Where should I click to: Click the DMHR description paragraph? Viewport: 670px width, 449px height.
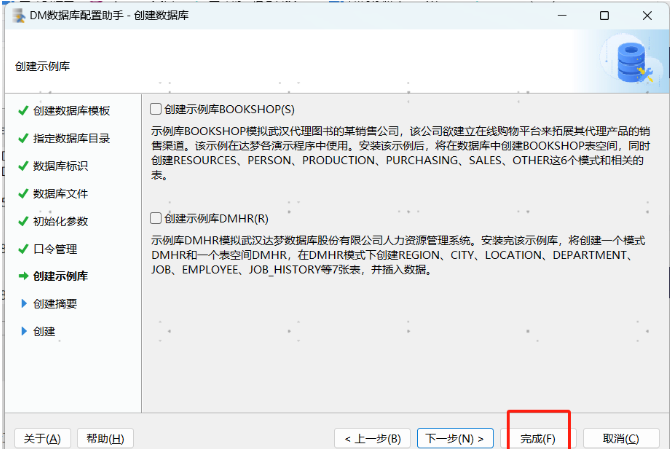click(398, 255)
